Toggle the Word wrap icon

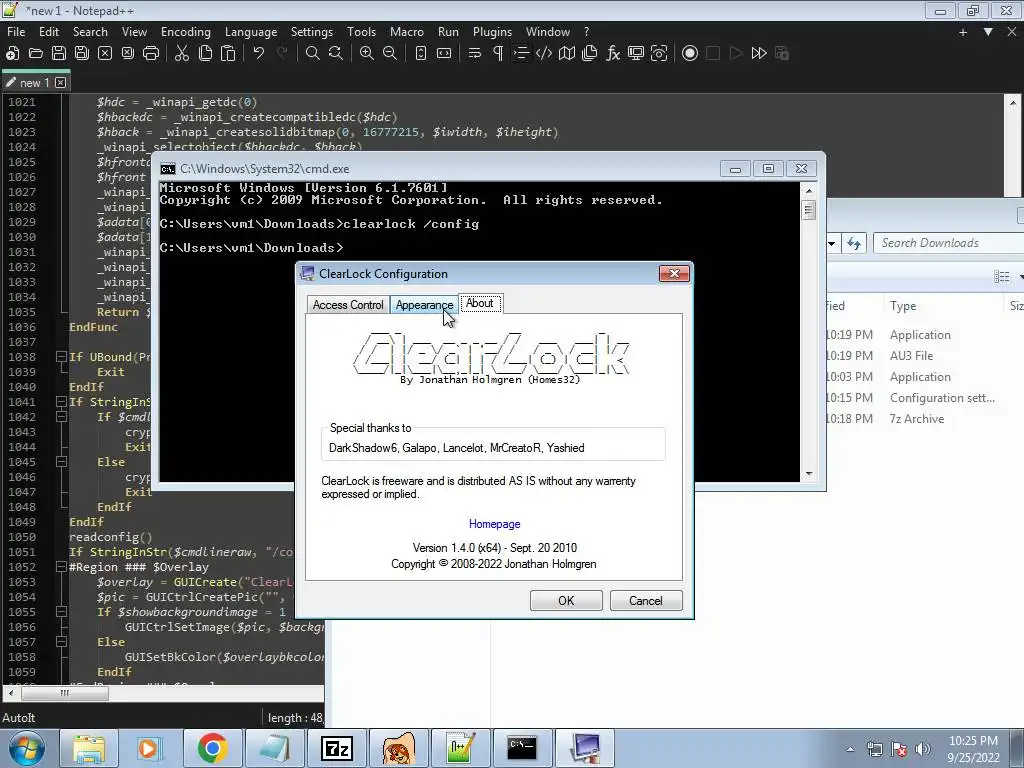click(475, 54)
